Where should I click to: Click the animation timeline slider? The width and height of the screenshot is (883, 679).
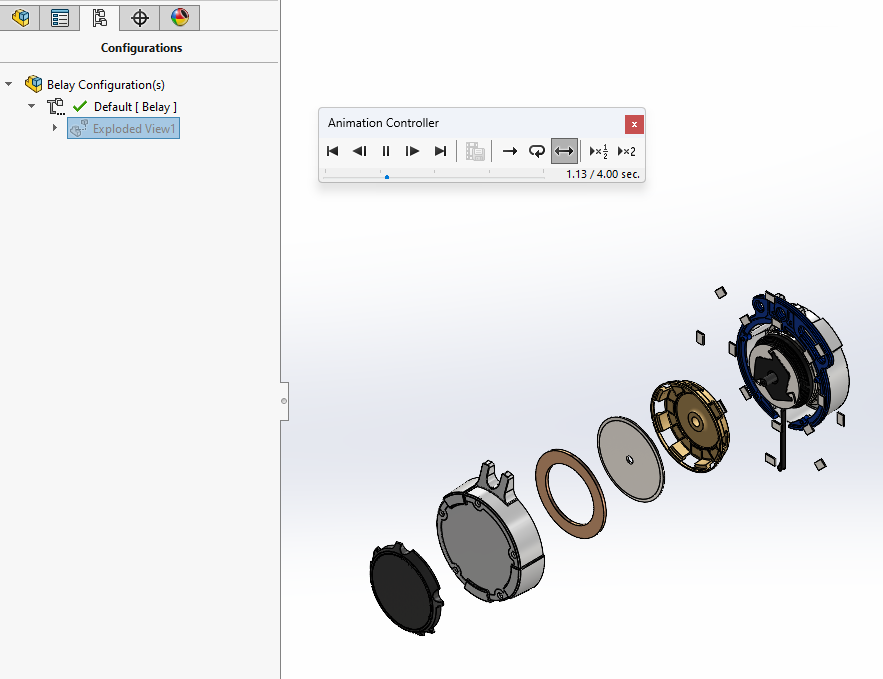tap(387, 176)
